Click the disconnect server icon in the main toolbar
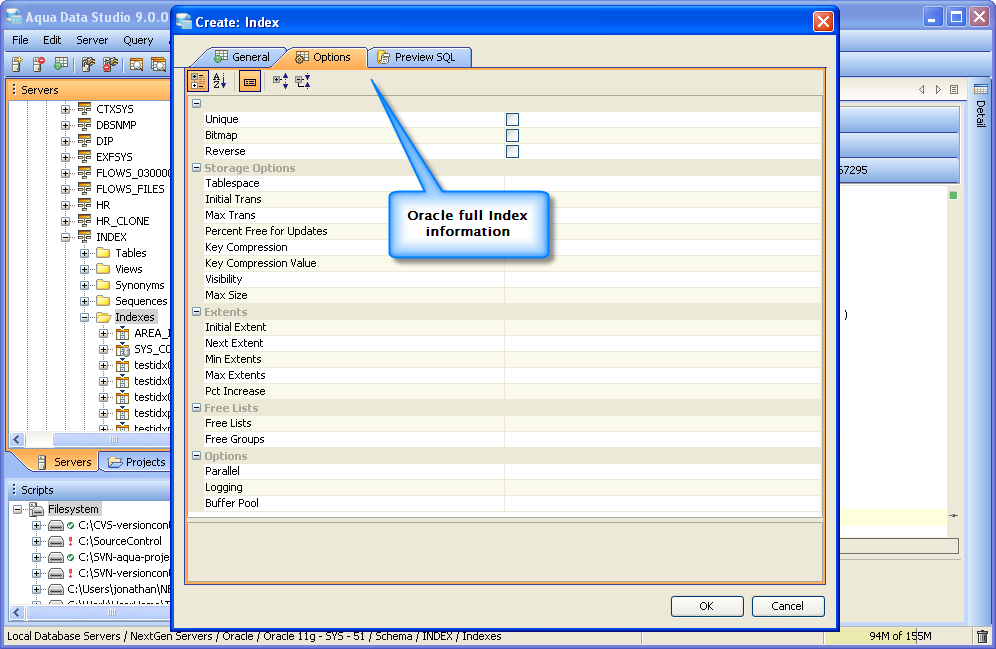 tap(110, 64)
